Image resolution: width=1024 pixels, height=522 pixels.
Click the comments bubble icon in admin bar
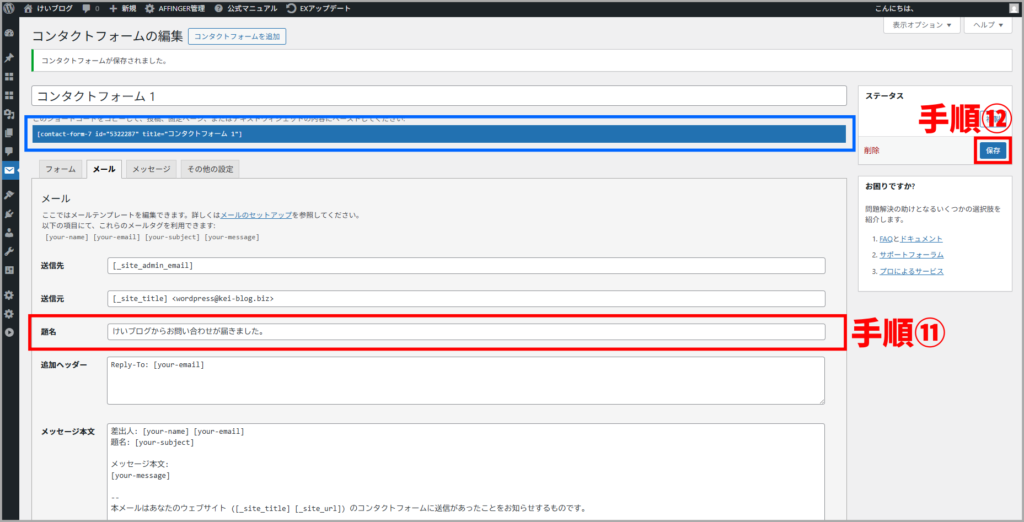(91, 8)
